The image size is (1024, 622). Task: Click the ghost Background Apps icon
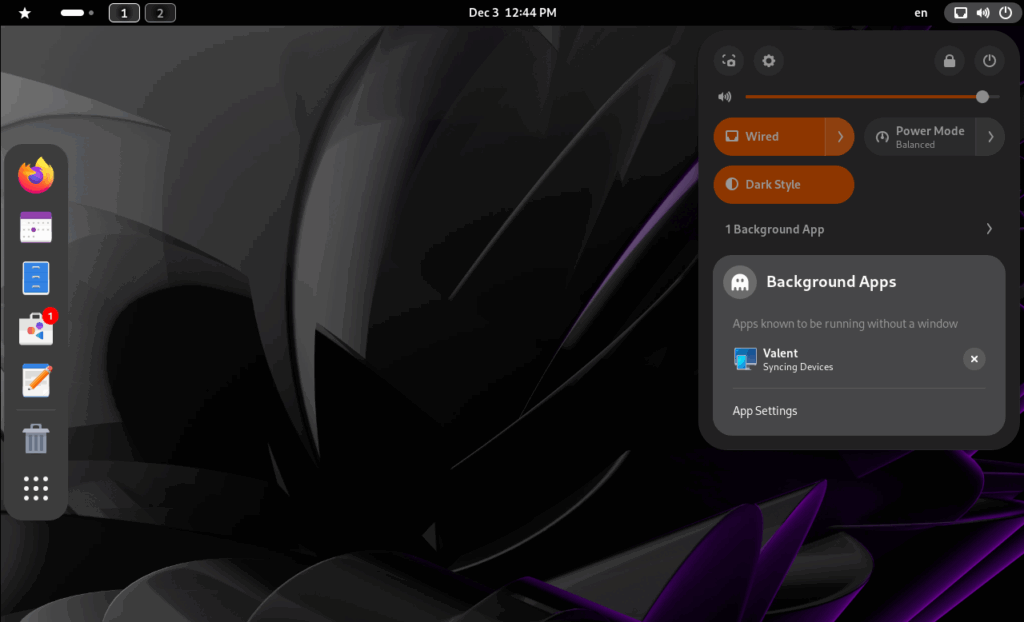(x=740, y=282)
